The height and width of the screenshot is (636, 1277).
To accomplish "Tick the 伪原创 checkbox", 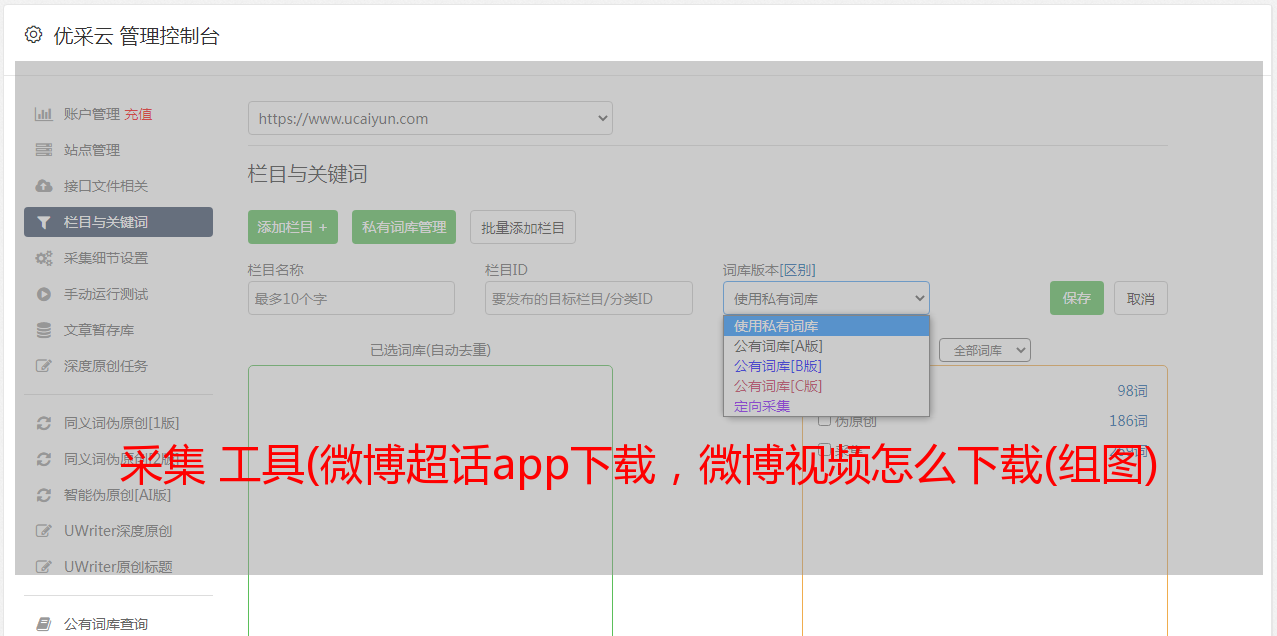I will click(825, 420).
